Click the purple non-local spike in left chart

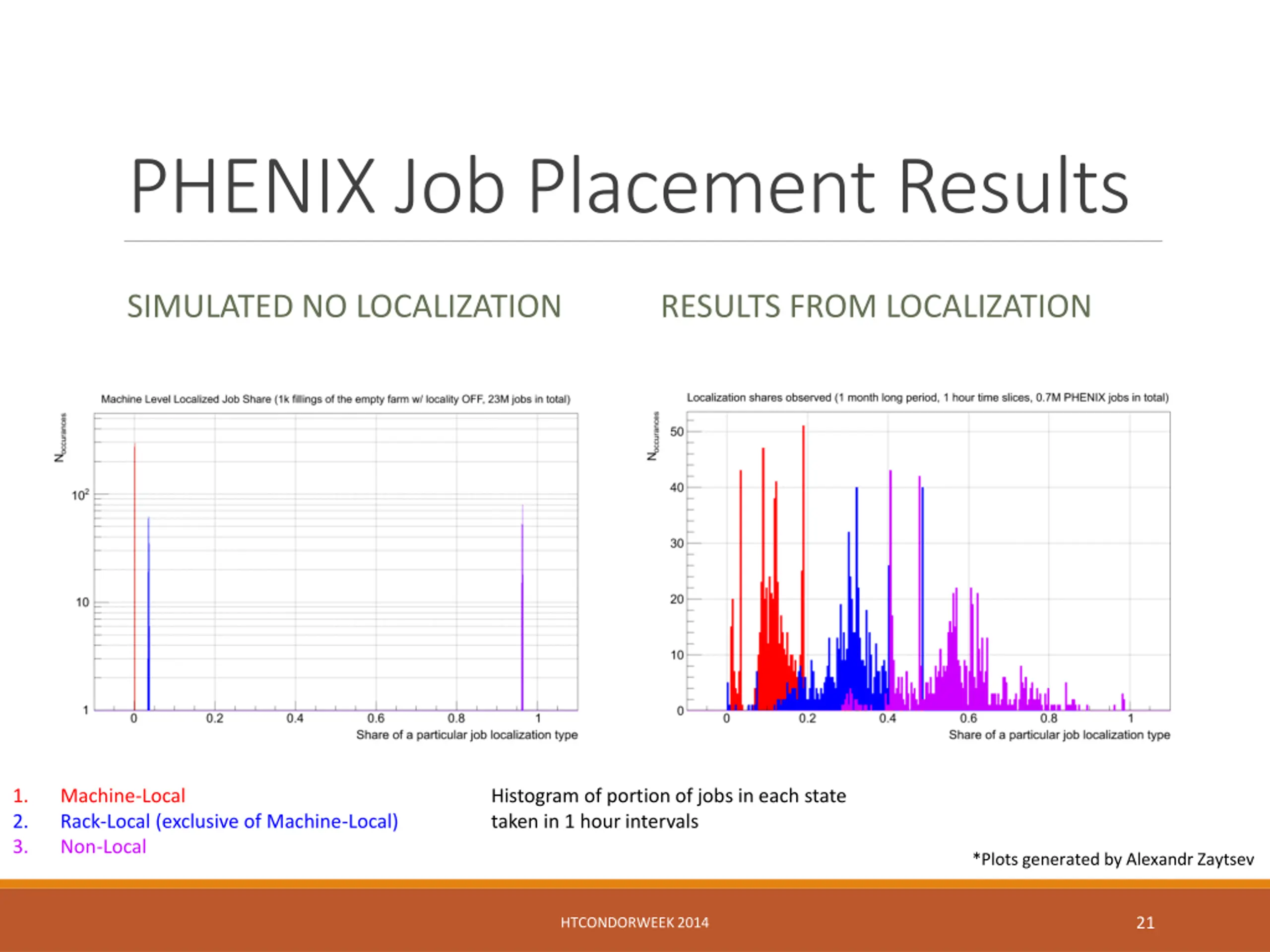pos(522,607)
